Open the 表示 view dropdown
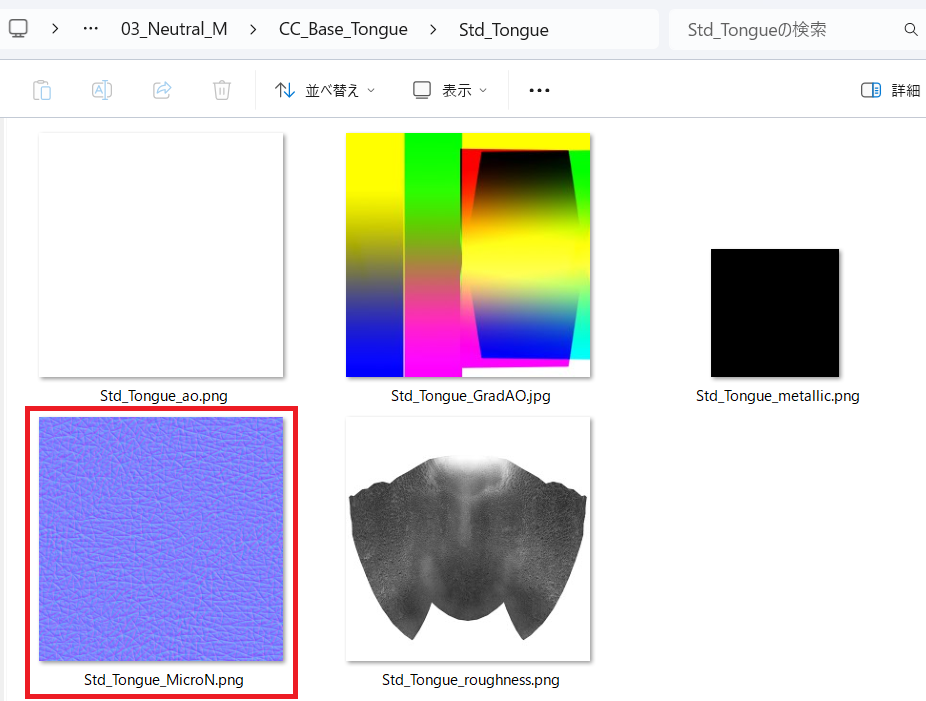This screenshot has height=701, width=926. click(450, 90)
